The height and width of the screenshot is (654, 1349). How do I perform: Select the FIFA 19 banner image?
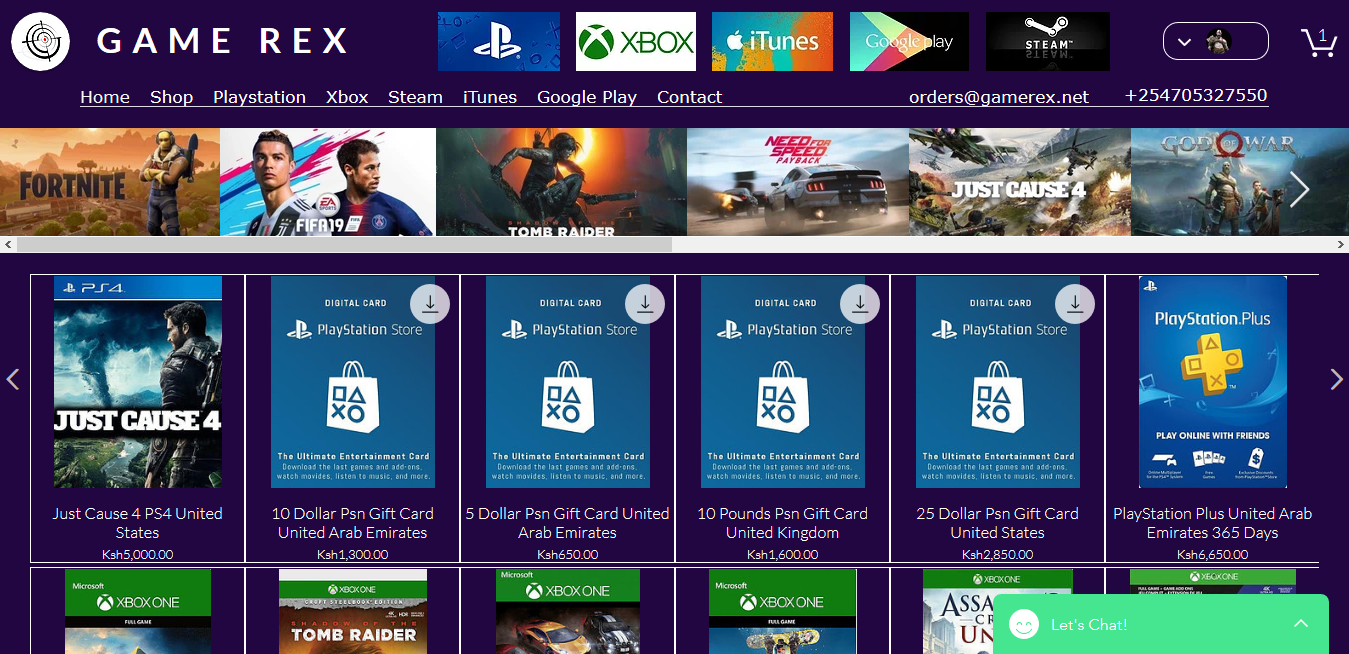coord(328,182)
